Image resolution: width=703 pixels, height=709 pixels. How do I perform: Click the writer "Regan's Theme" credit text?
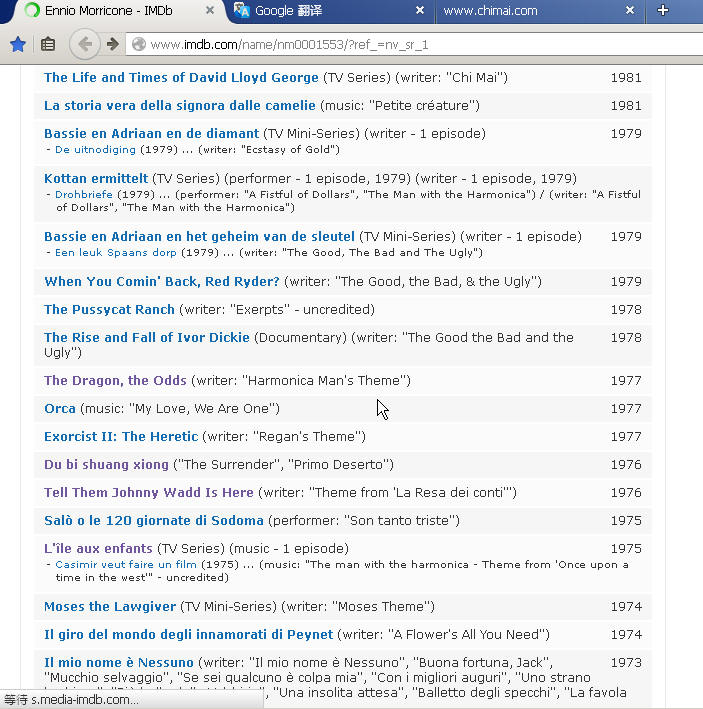pos(284,436)
